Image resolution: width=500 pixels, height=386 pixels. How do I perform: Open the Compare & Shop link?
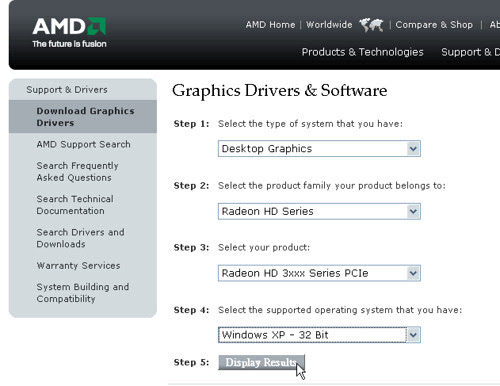tap(434, 25)
